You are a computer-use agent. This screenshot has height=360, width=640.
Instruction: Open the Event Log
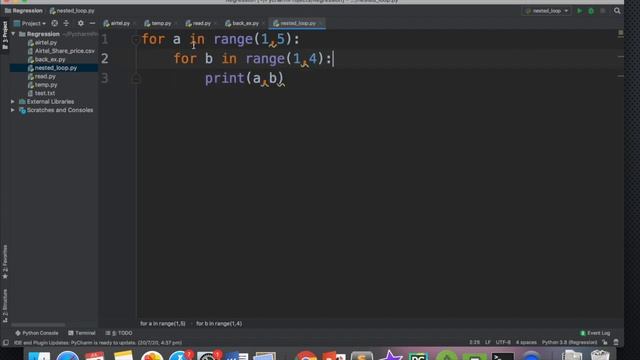pyautogui.click(x=595, y=333)
